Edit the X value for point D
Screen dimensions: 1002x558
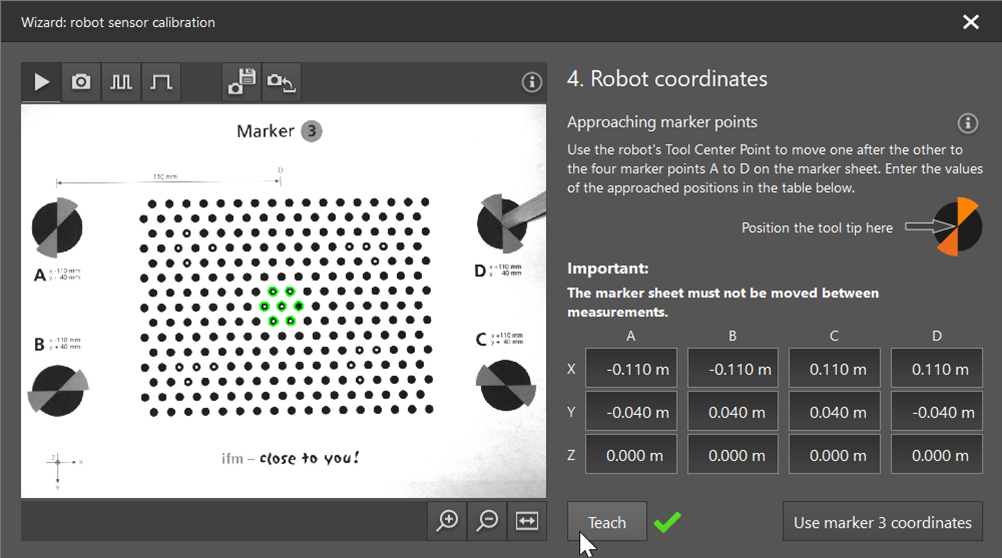point(937,369)
